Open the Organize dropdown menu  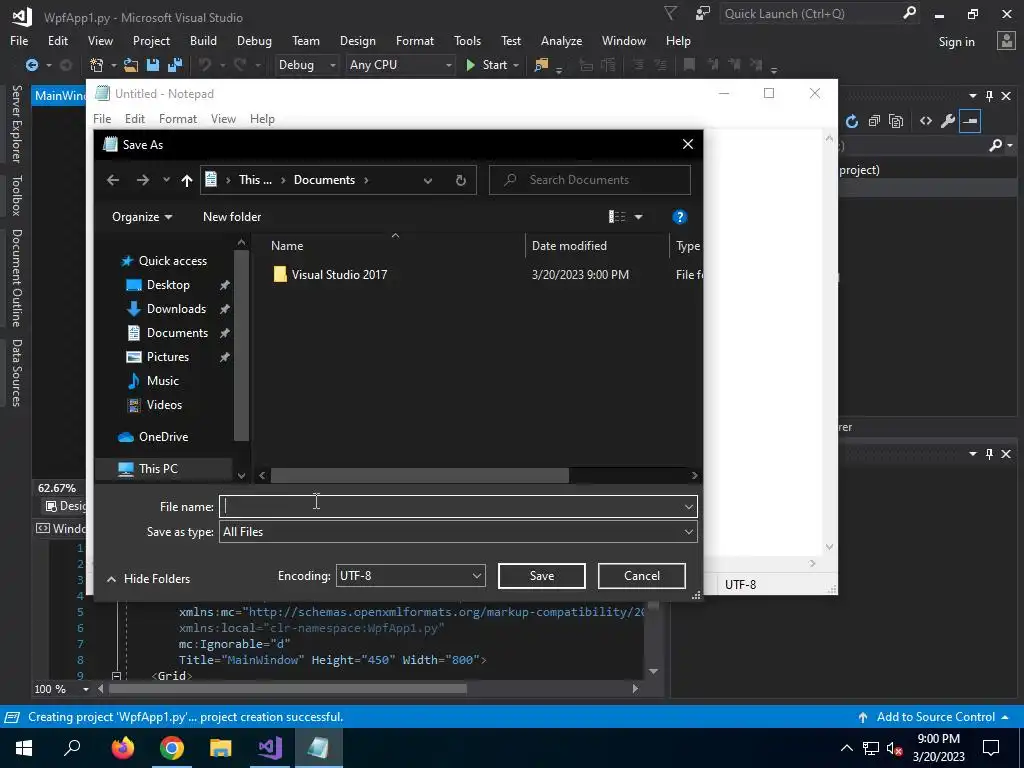[142, 217]
